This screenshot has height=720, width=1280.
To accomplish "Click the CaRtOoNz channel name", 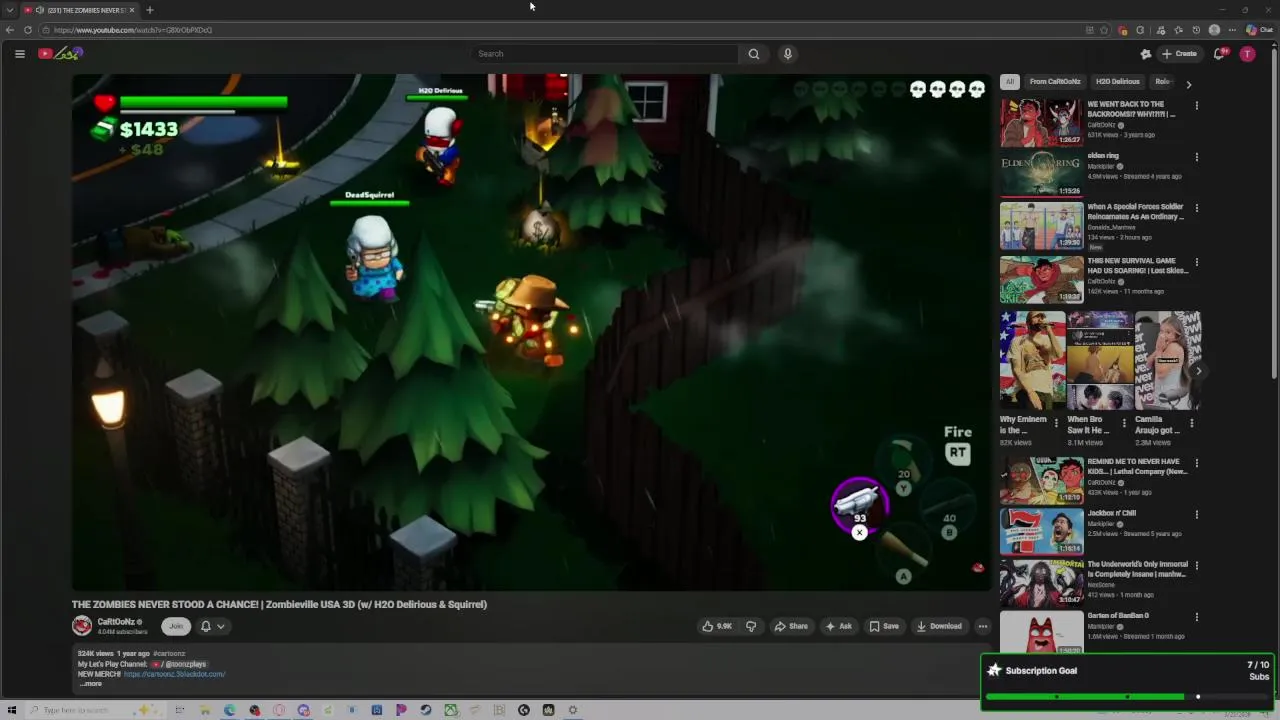I will point(116,622).
